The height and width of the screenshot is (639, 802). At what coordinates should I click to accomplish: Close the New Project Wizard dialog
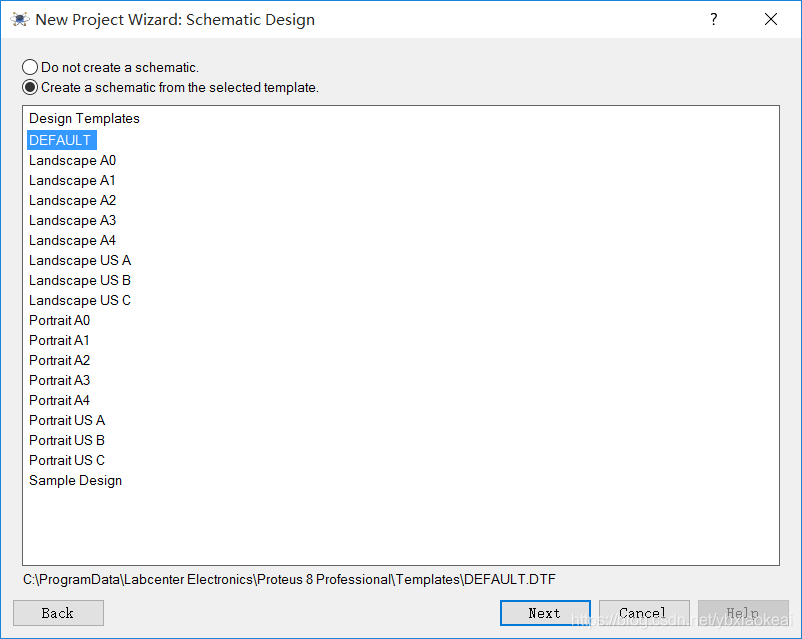coord(771,19)
